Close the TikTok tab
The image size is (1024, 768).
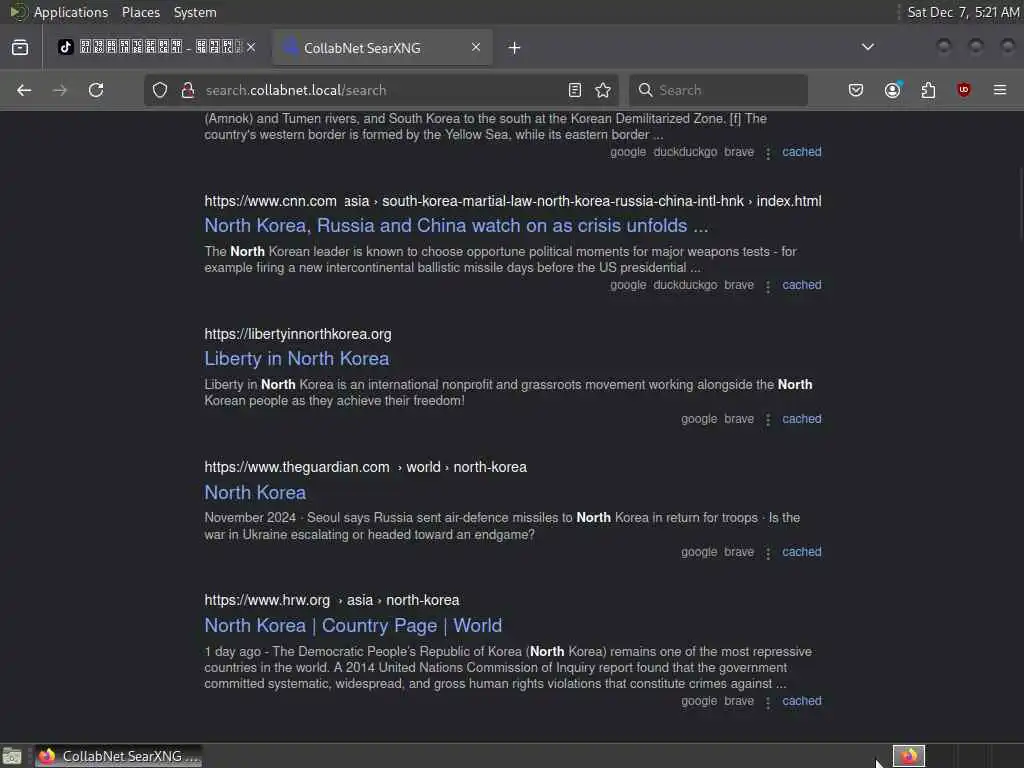251,47
